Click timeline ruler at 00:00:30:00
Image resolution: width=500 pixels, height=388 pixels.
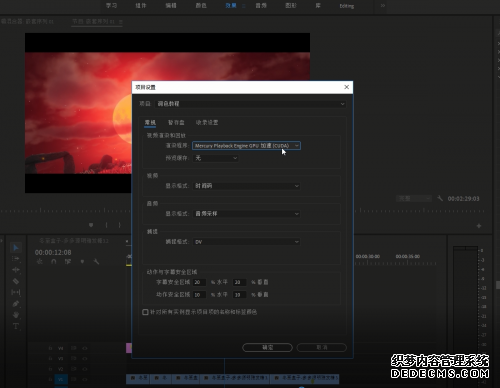coord(368,256)
